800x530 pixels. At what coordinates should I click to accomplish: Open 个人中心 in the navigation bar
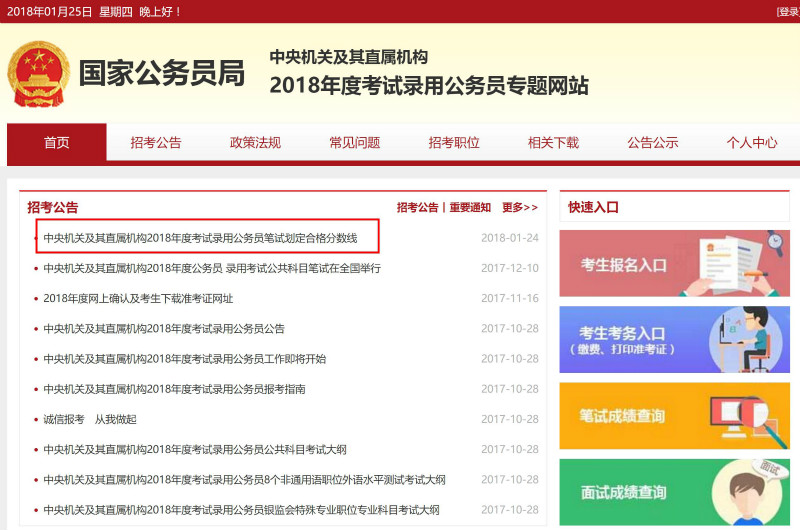click(752, 142)
